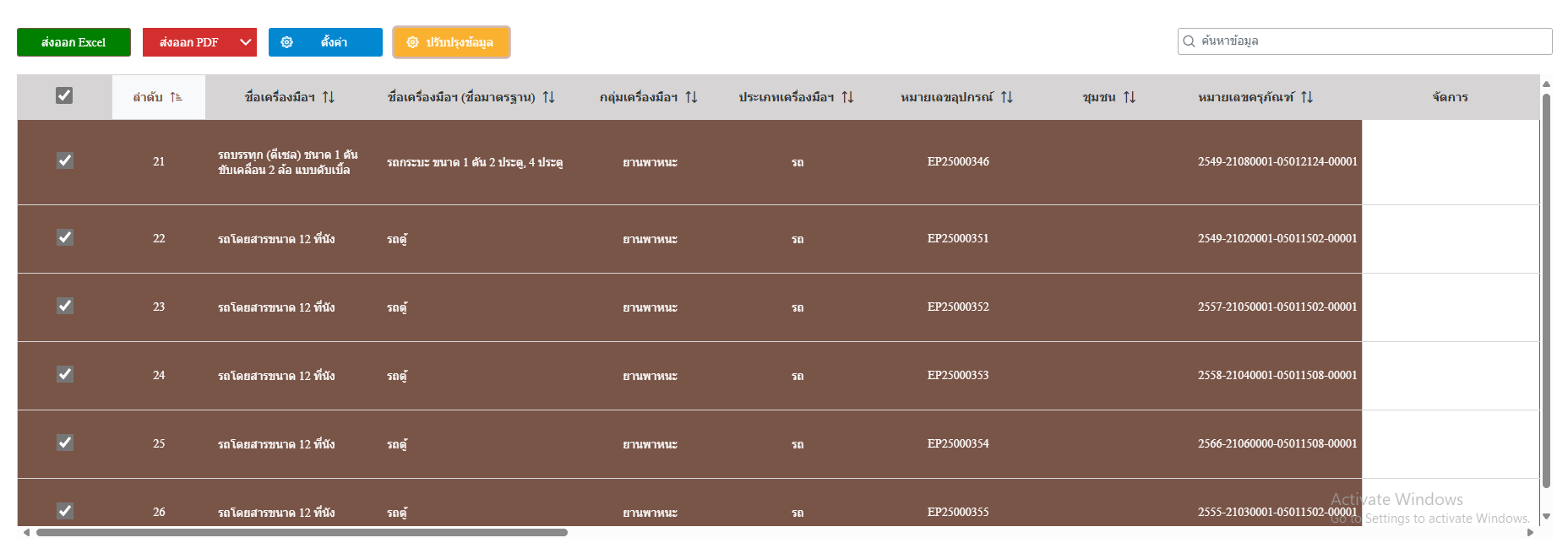The height and width of the screenshot is (554, 1568).
Task: Sort by ลำดับ column sort icon
Action: pyautogui.click(x=176, y=97)
